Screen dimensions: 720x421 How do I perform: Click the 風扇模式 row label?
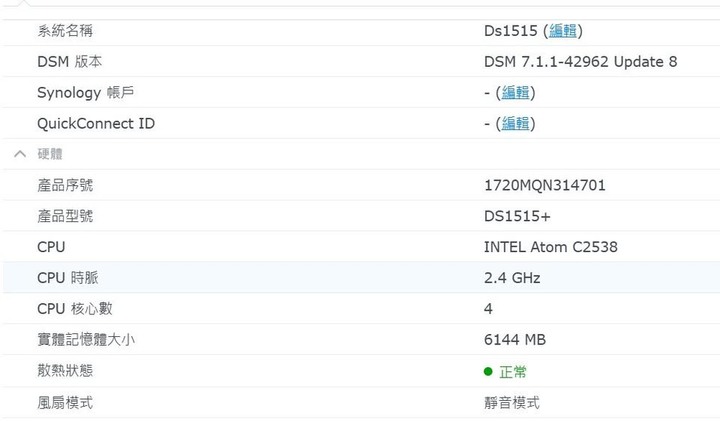(x=65, y=403)
